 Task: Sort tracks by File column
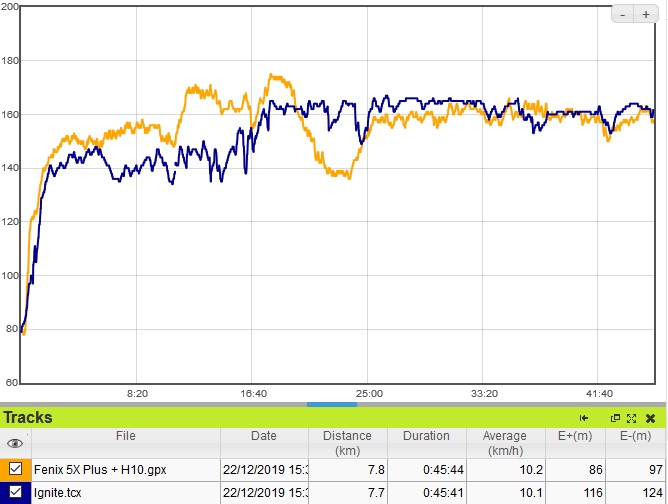125,436
